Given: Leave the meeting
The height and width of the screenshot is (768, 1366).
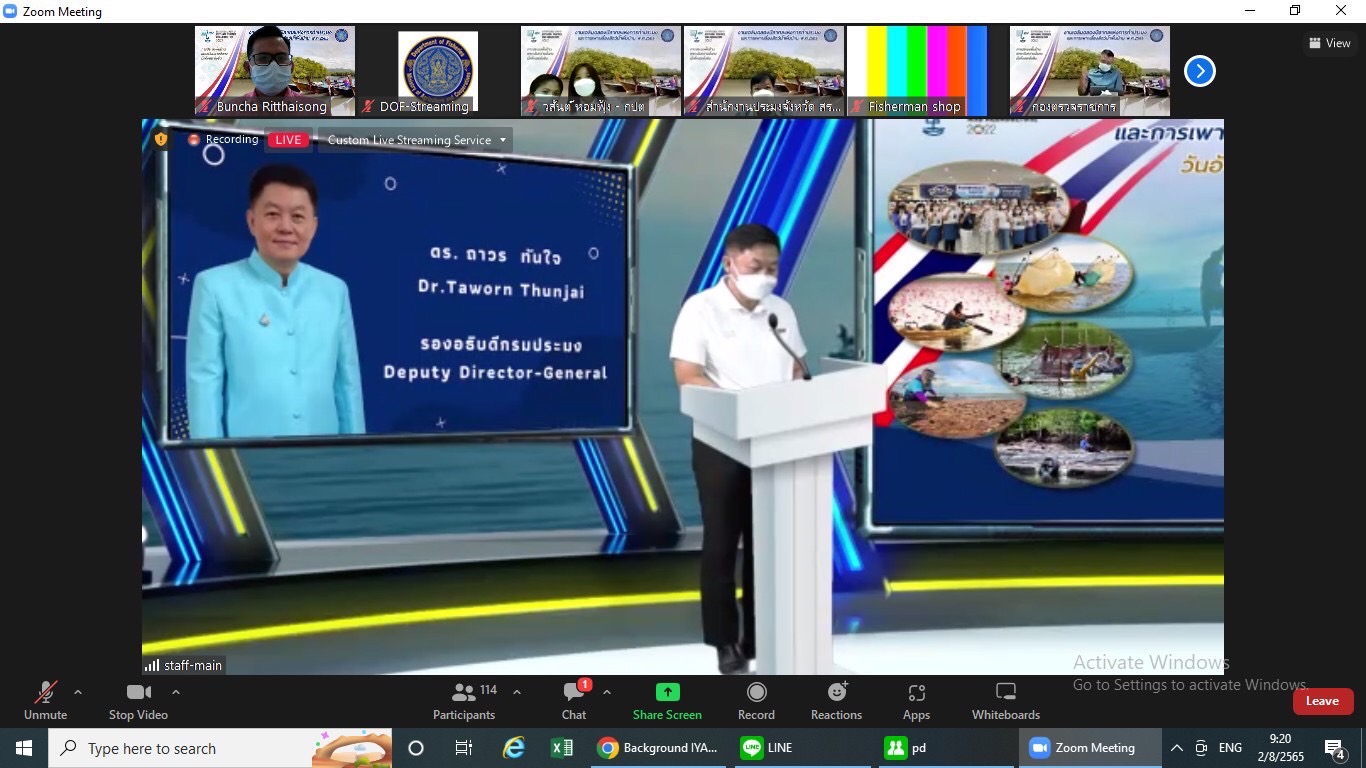Looking at the screenshot, I should pyautogui.click(x=1322, y=701).
